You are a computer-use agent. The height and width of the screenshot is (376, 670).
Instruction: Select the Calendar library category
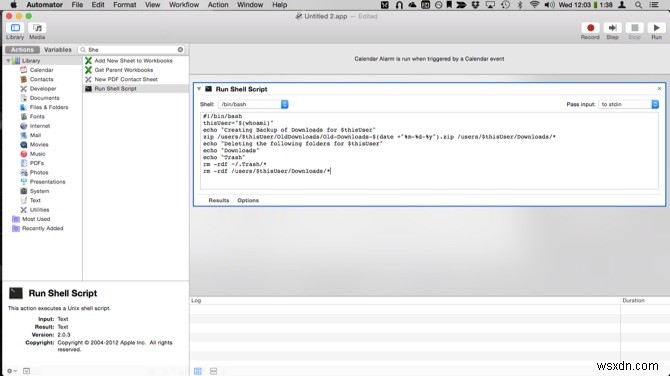click(41, 70)
